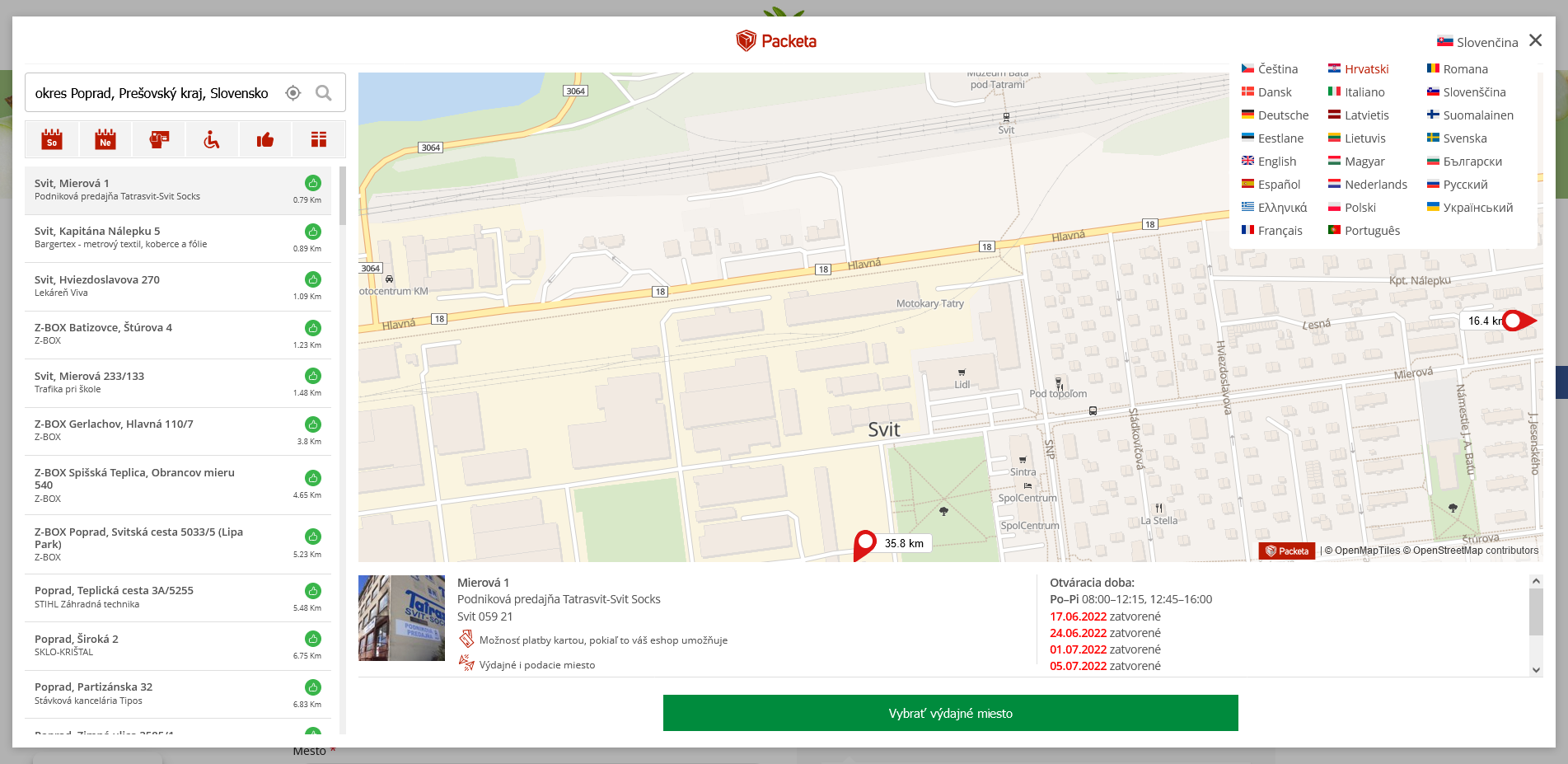Switch language to Italiano
This screenshot has width=1568, height=764.
(1356, 92)
